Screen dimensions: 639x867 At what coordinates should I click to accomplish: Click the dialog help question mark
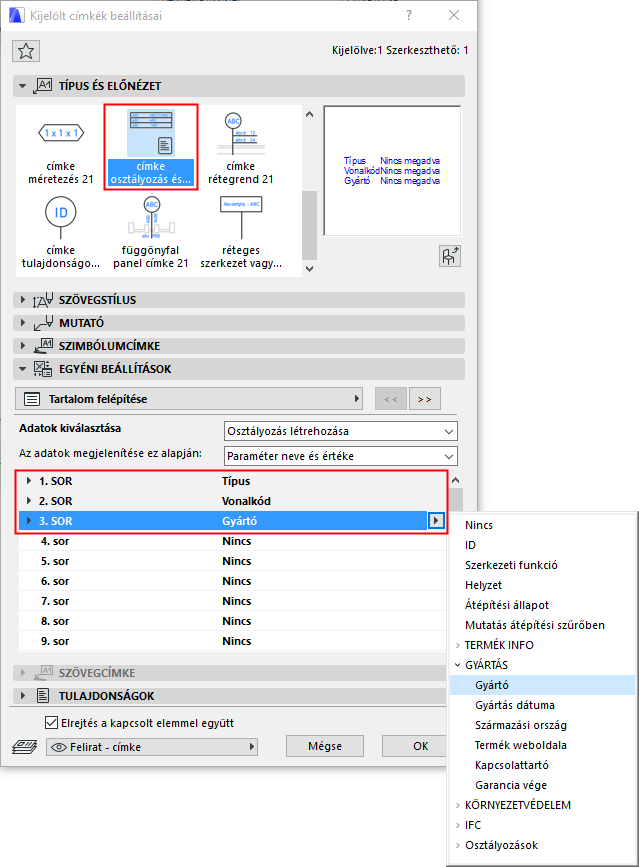[409, 15]
